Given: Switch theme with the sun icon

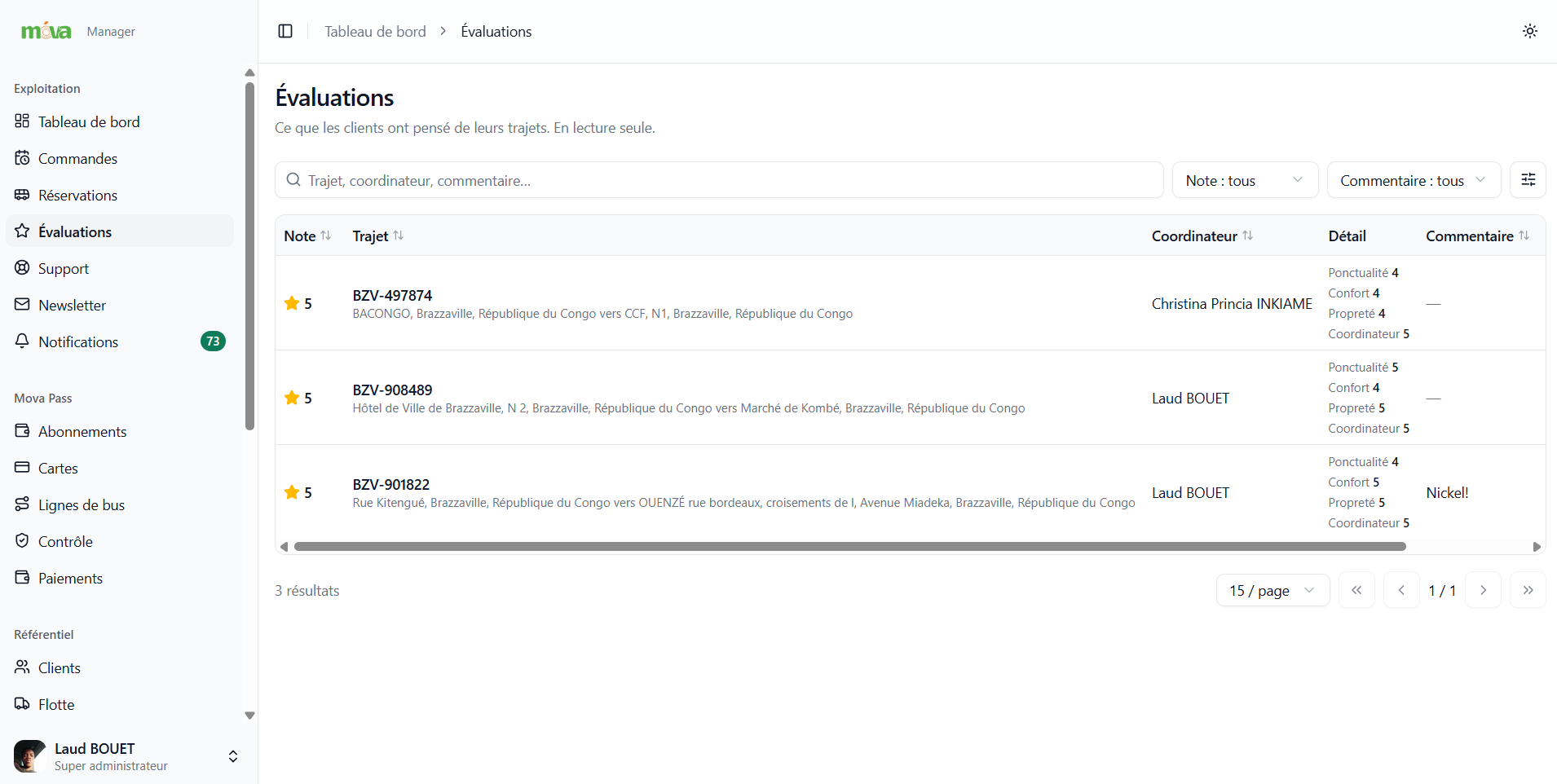Looking at the screenshot, I should point(1530,31).
